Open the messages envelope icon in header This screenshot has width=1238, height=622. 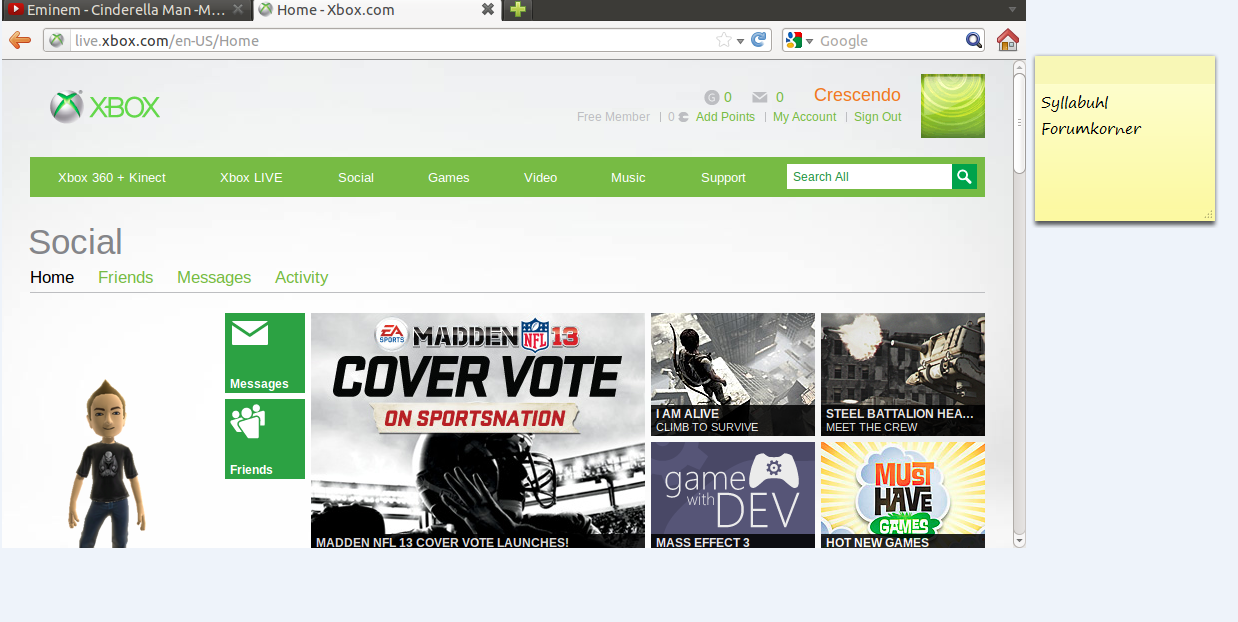[x=760, y=97]
